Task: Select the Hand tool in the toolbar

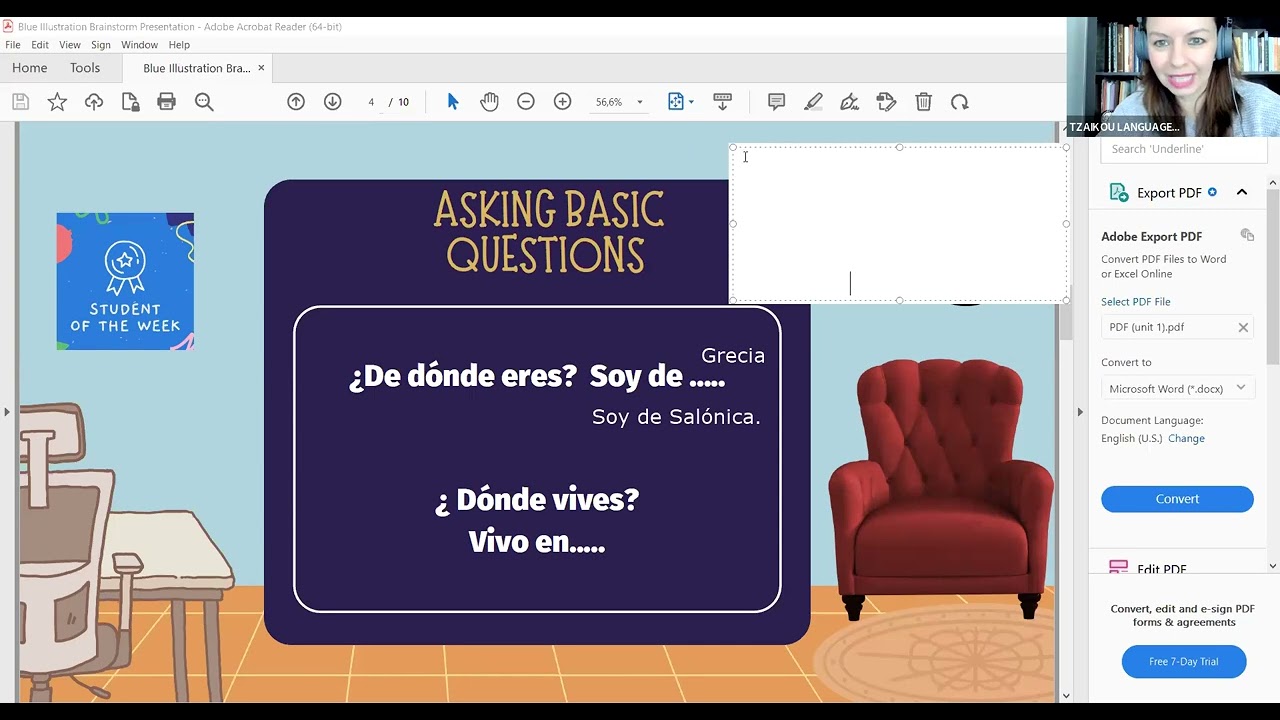Action: pos(489,101)
